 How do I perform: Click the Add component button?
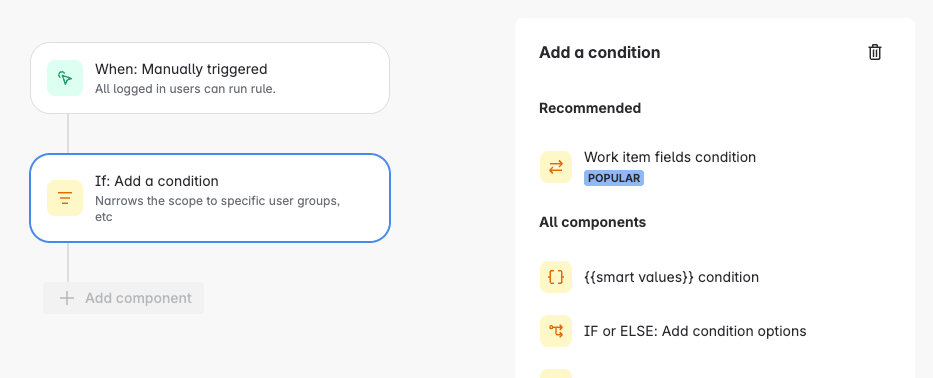[x=123, y=298]
